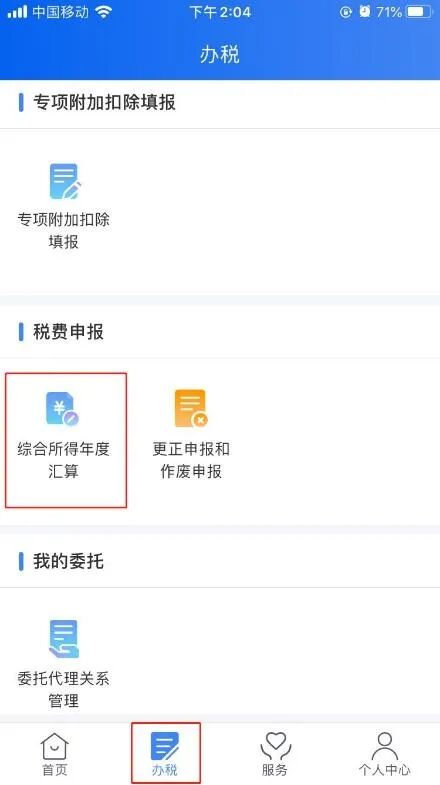The image size is (440, 785).
Task: Open 专项附加扣除填报 document icon
Action: pos(65,181)
